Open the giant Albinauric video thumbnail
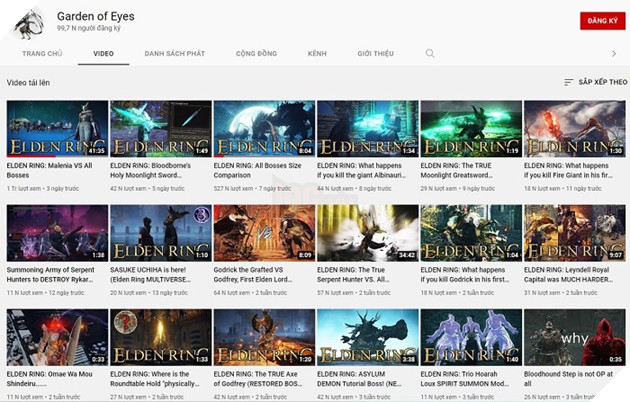The height and width of the screenshot is (402, 630). [x=368, y=129]
